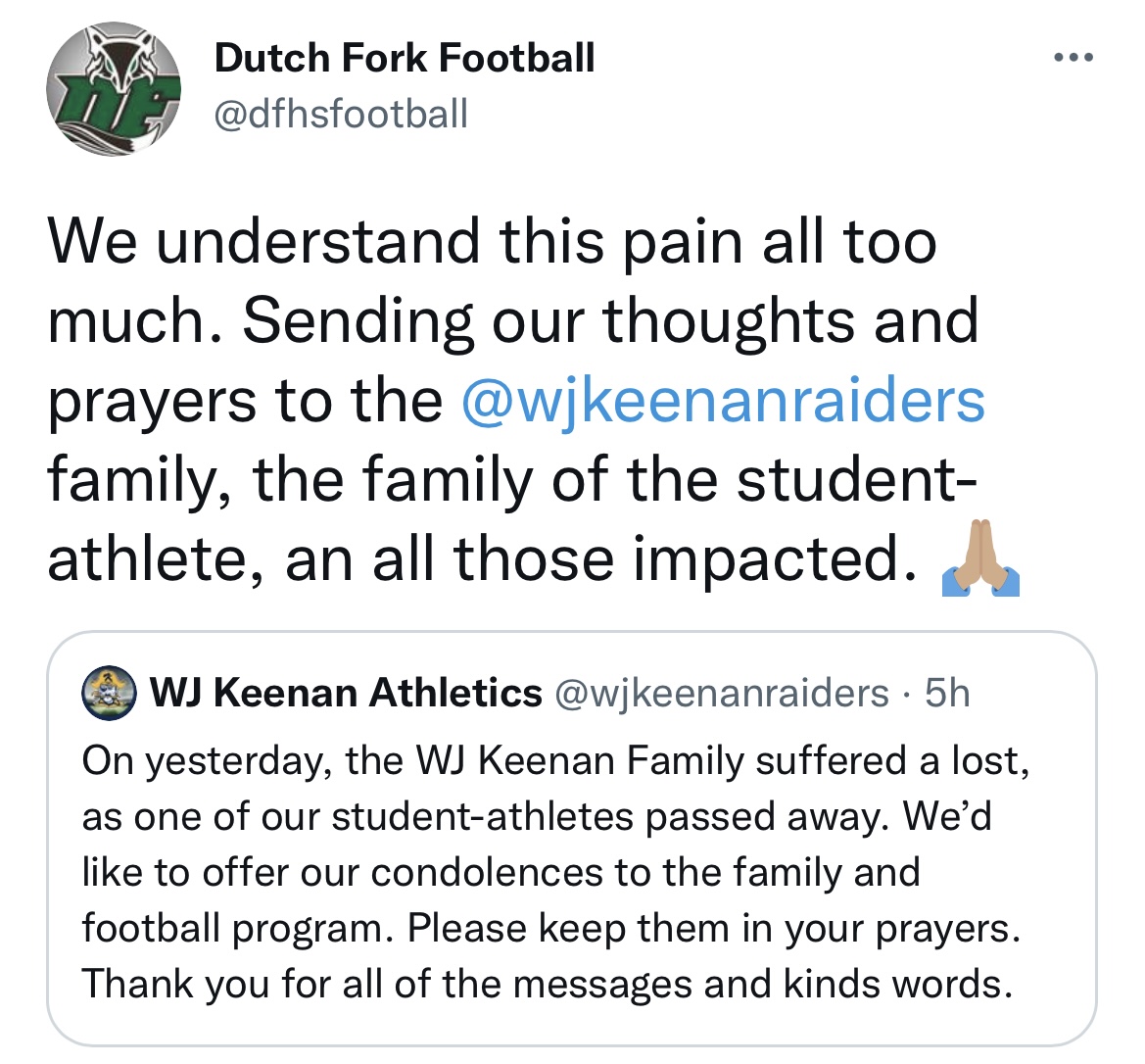The width and height of the screenshot is (1145, 1064).
Task: Open the Dutch Fork Football profile avatar
Action: 115,90
